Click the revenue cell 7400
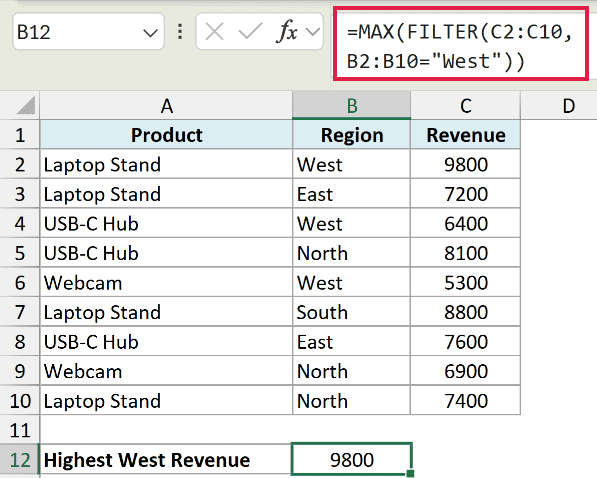This screenshot has width=597, height=478. click(465, 400)
